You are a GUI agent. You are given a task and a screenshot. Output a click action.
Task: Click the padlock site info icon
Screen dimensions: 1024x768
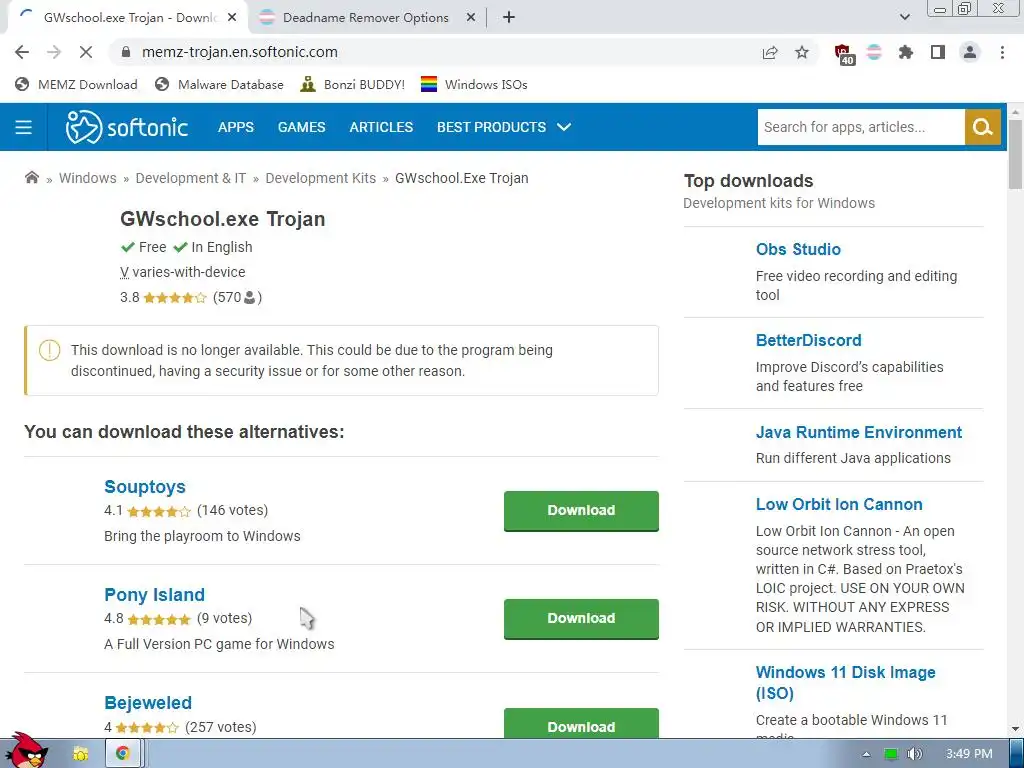pos(127,52)
